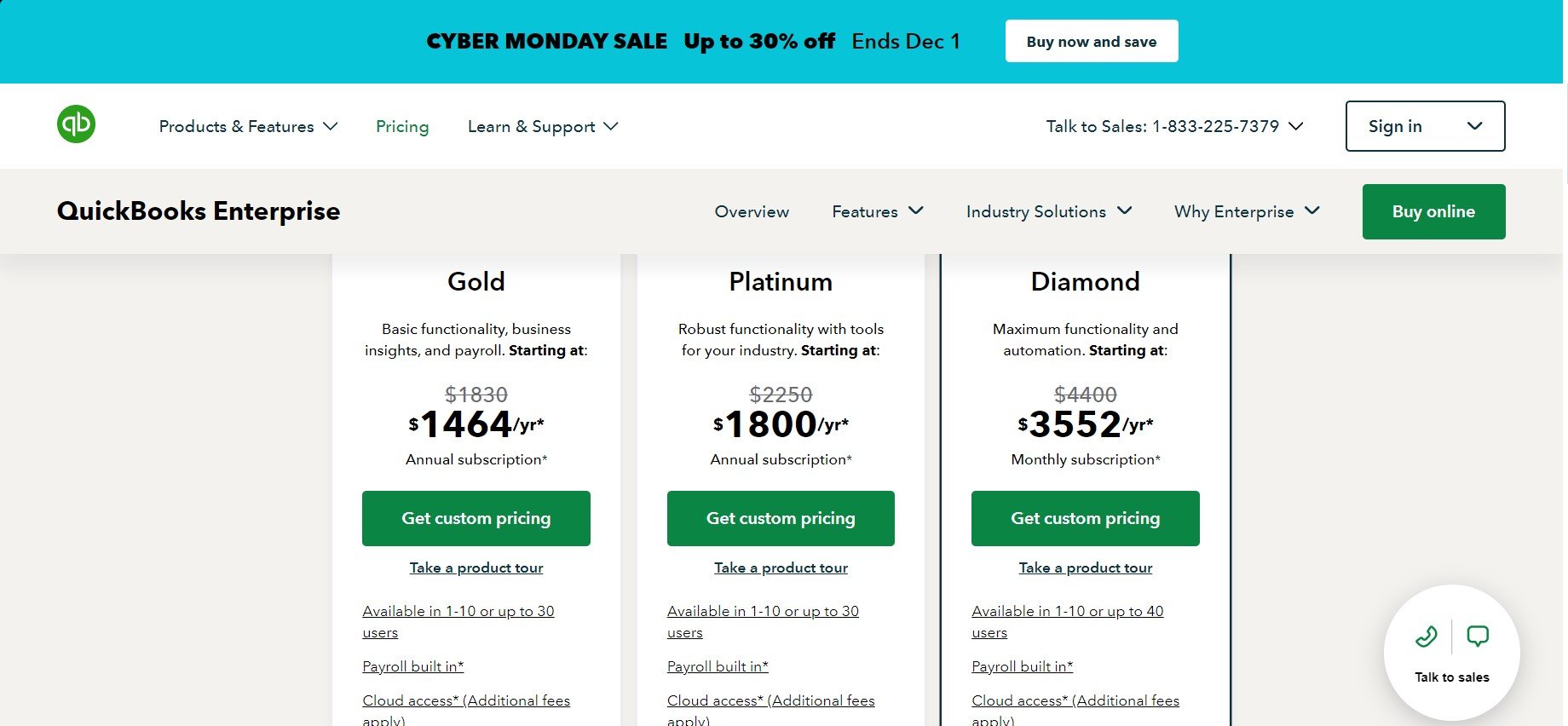Open the chat bubble icon in sales widget
1568x726 pixels.
coord(1478,636)
